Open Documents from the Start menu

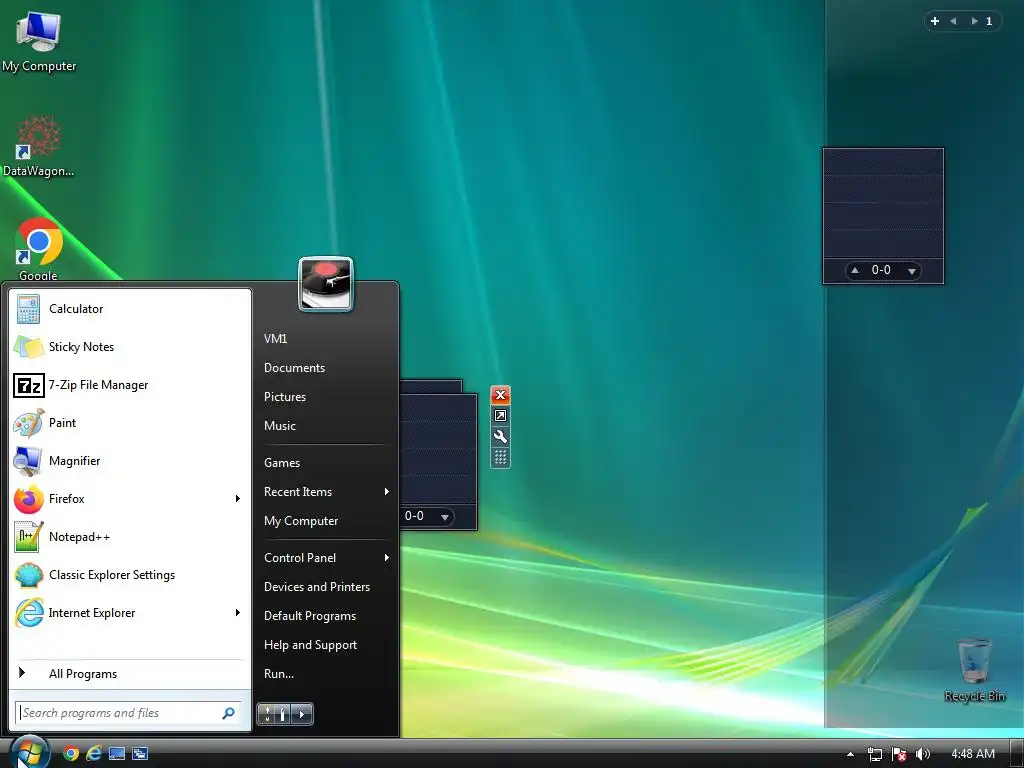[326, 368]
